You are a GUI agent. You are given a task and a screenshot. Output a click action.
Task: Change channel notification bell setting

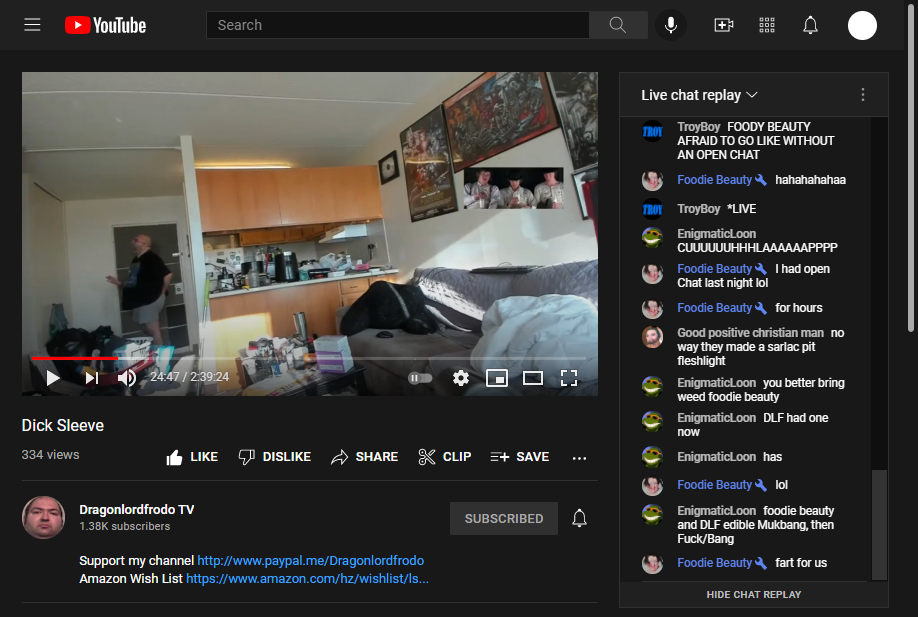click(x=579, y=519)
